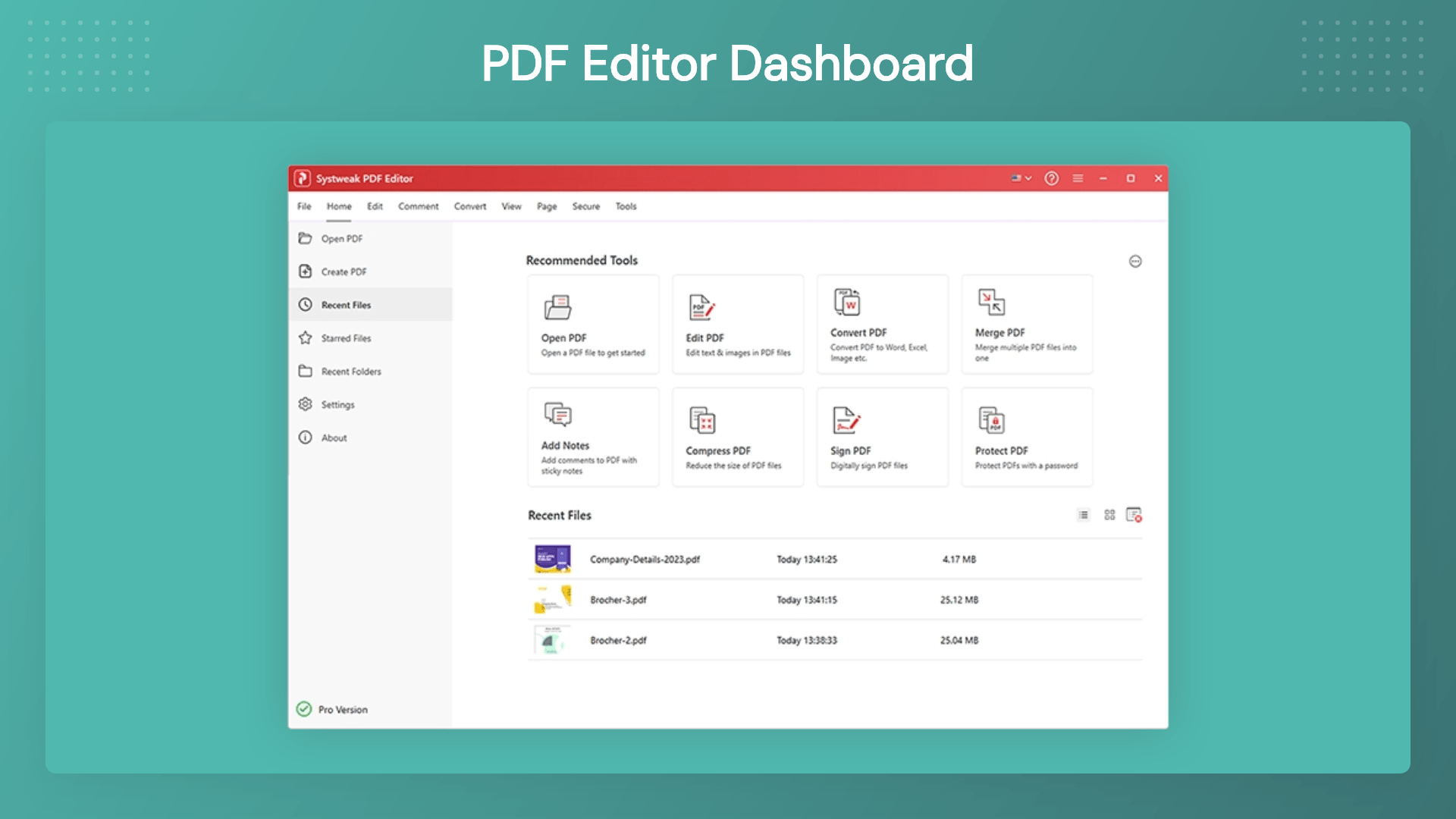Click the Systweak PDF Editor logo icon
This screenshot has width=1456, height=819.
point(303,178)
